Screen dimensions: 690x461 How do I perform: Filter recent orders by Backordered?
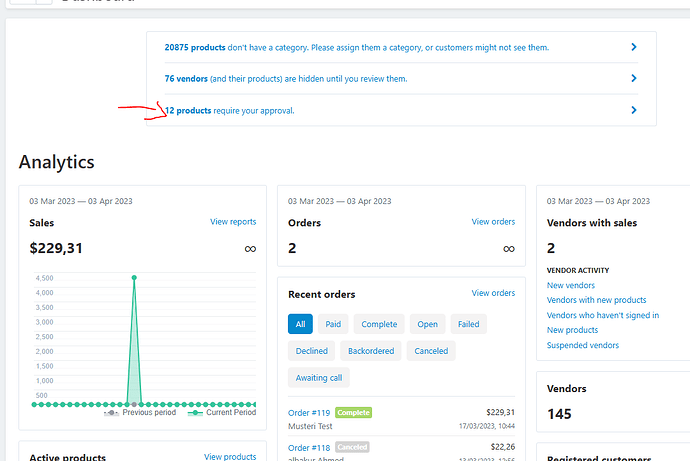tap(371, 351)
